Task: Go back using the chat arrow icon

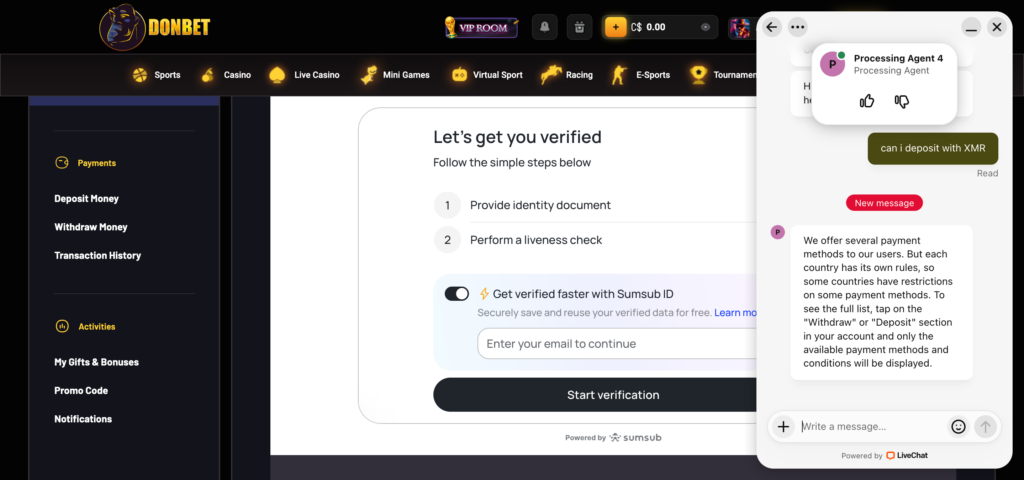Action: 772,27
